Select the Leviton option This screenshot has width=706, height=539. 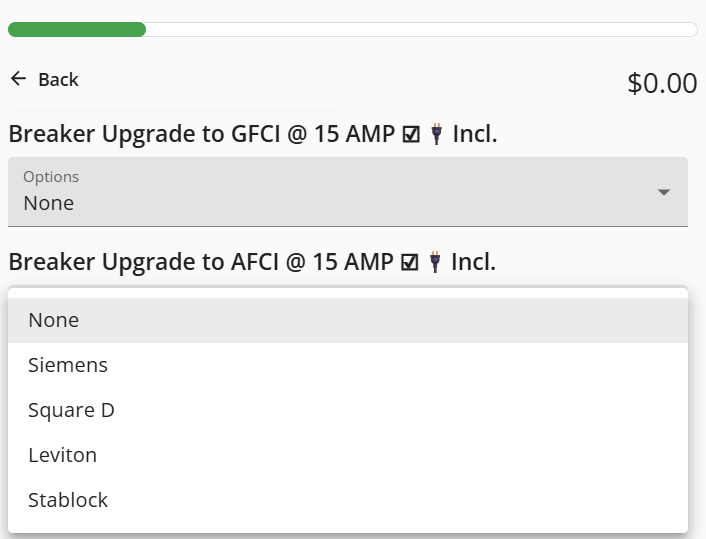point(62,455)
